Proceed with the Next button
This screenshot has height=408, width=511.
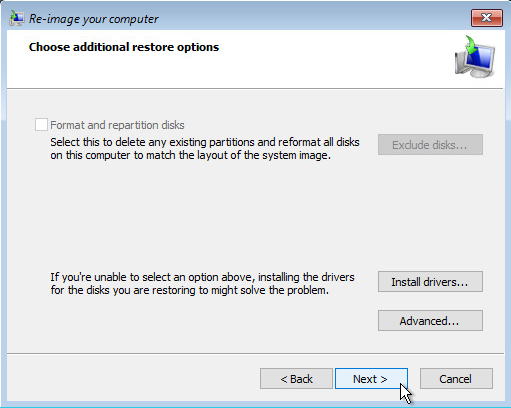371,379
